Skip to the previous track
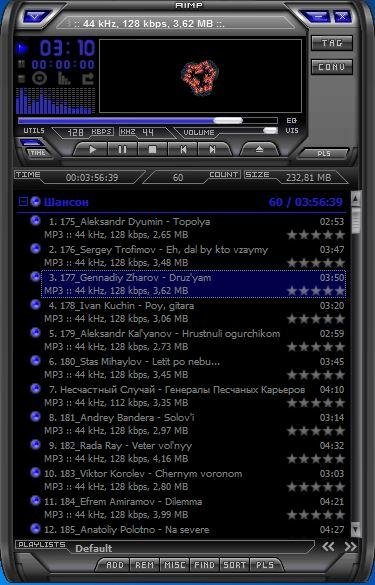 pos(183,149)
